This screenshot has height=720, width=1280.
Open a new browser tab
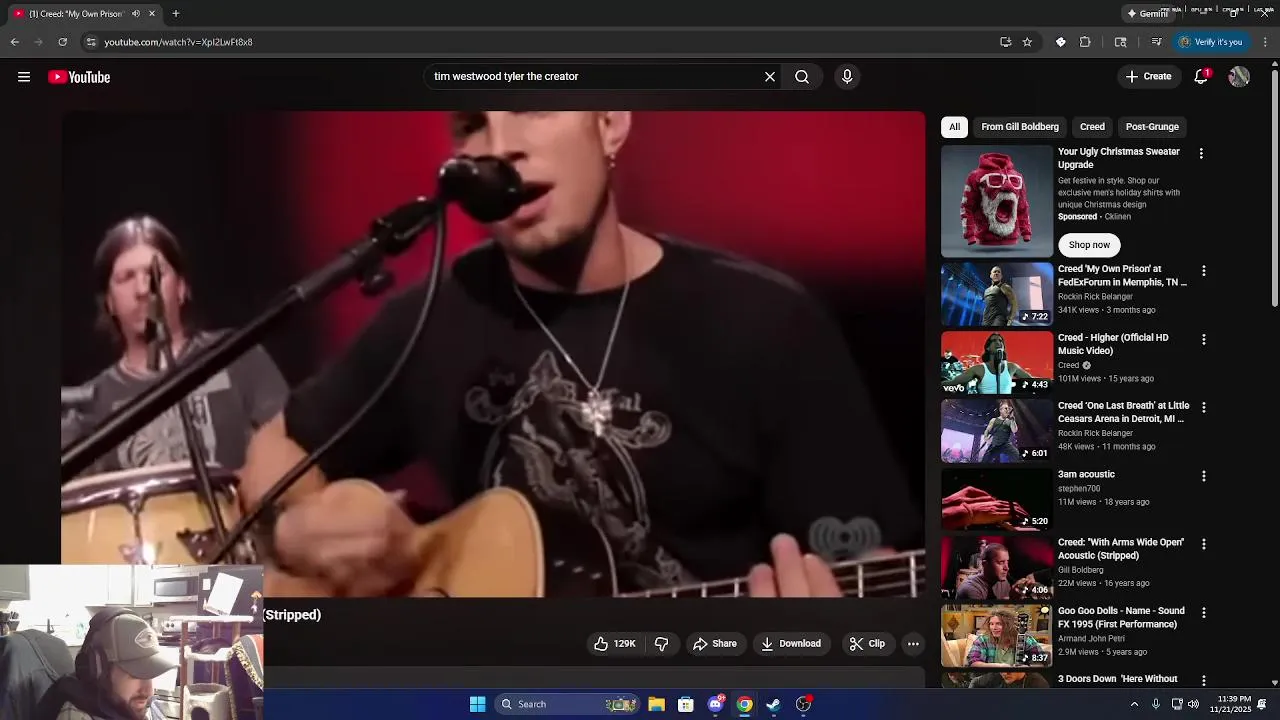pyautogui.click(x=176, y=14)
